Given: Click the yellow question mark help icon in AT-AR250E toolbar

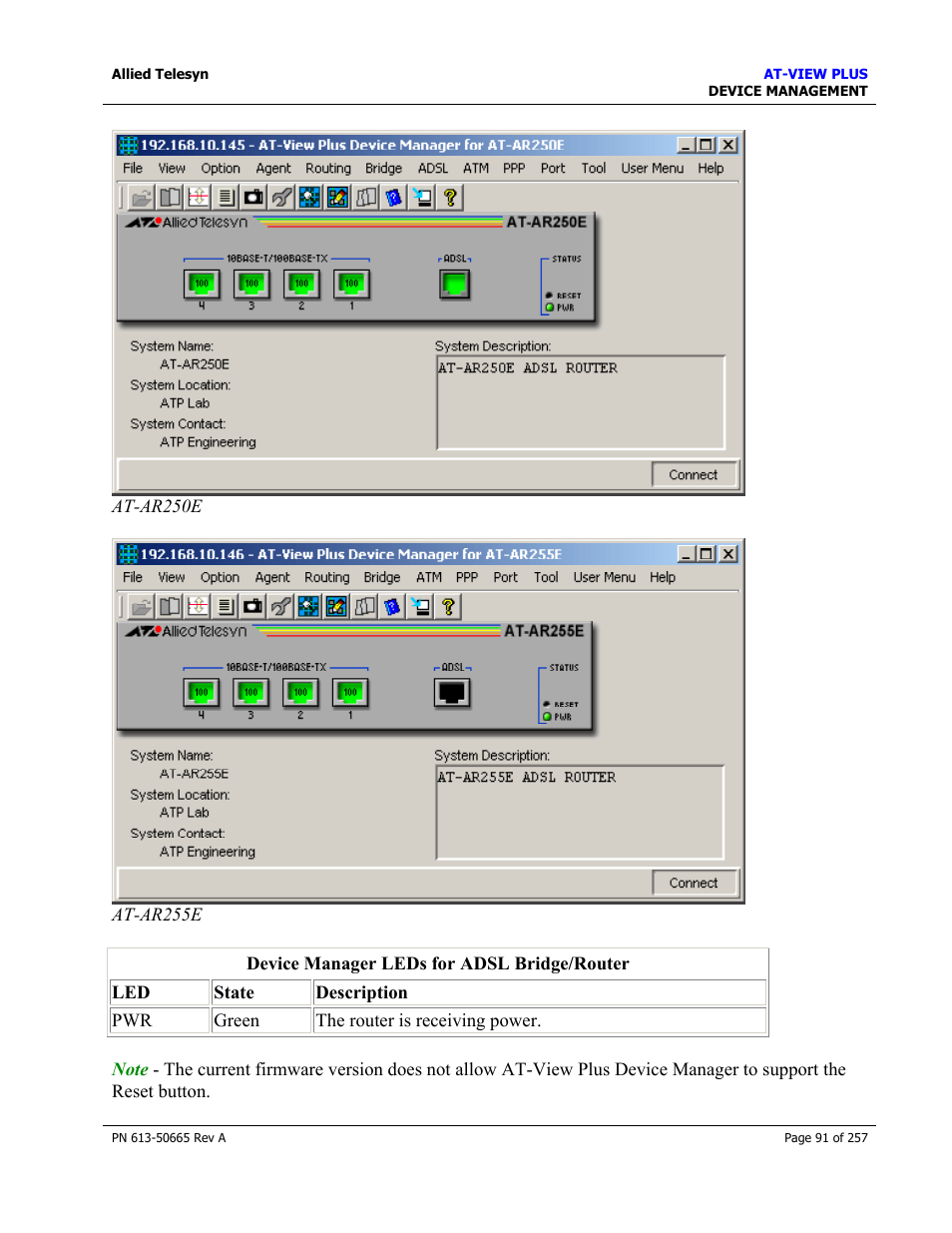Looking at the screenshot, I should 450,198.
